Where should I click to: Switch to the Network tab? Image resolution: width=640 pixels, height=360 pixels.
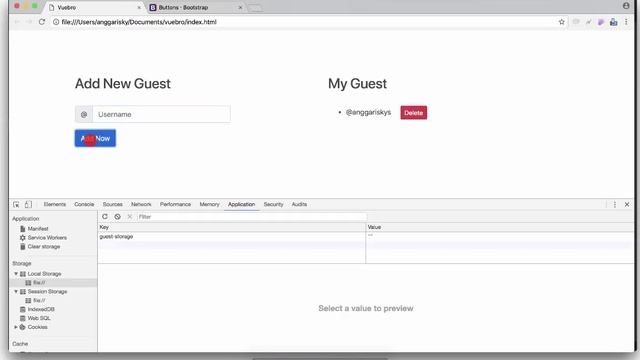(141, 204)
